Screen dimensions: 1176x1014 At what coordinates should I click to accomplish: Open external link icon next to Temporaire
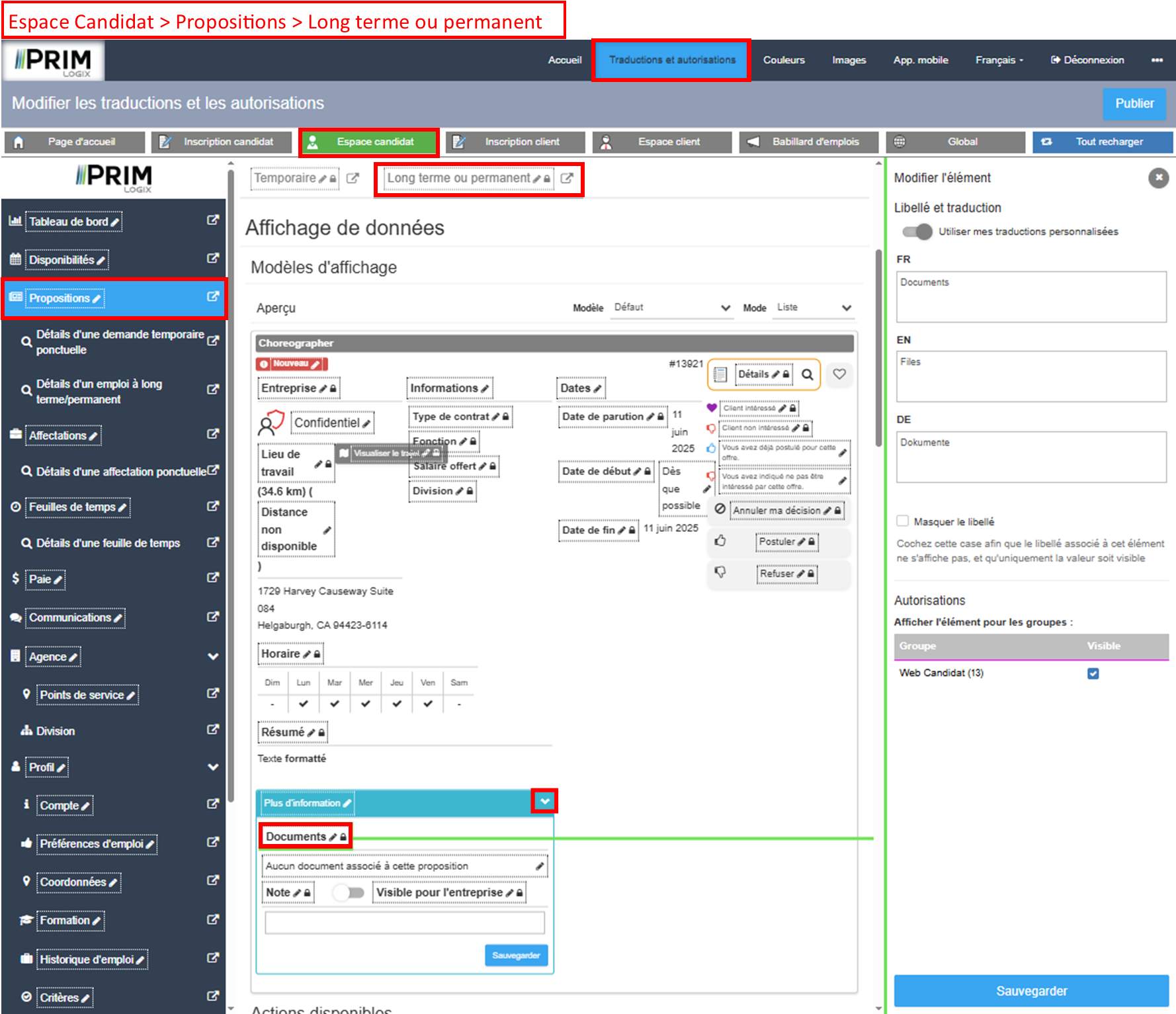coord(353,179)
